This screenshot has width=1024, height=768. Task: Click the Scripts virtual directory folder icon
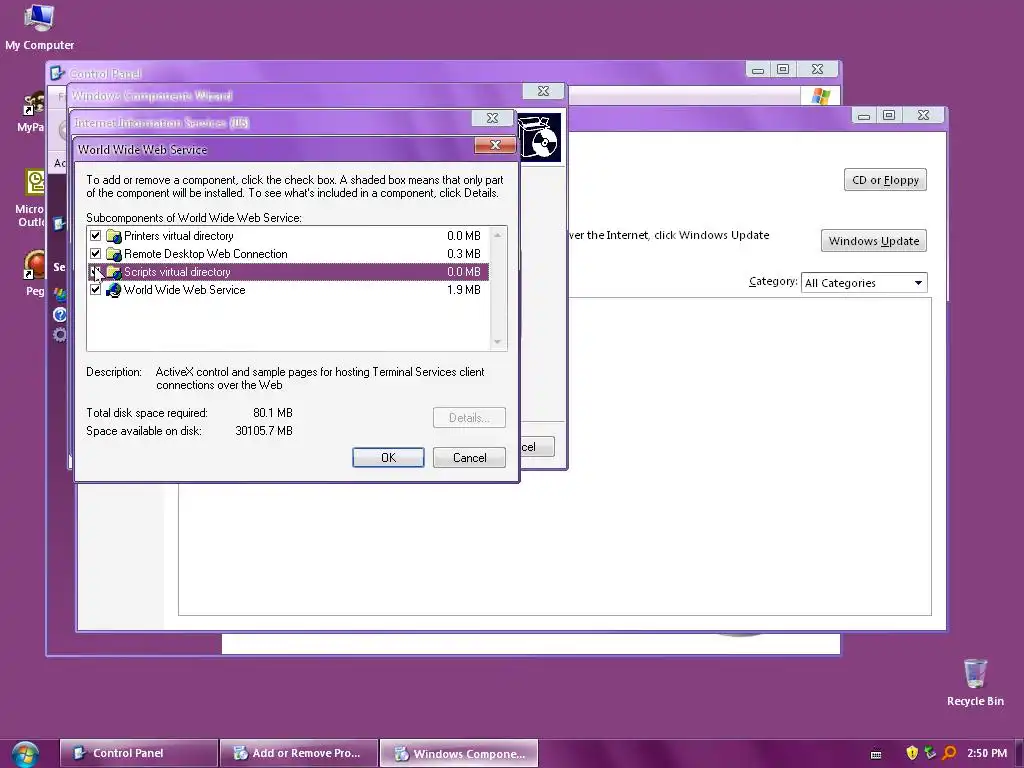click(x=114, y=272)
